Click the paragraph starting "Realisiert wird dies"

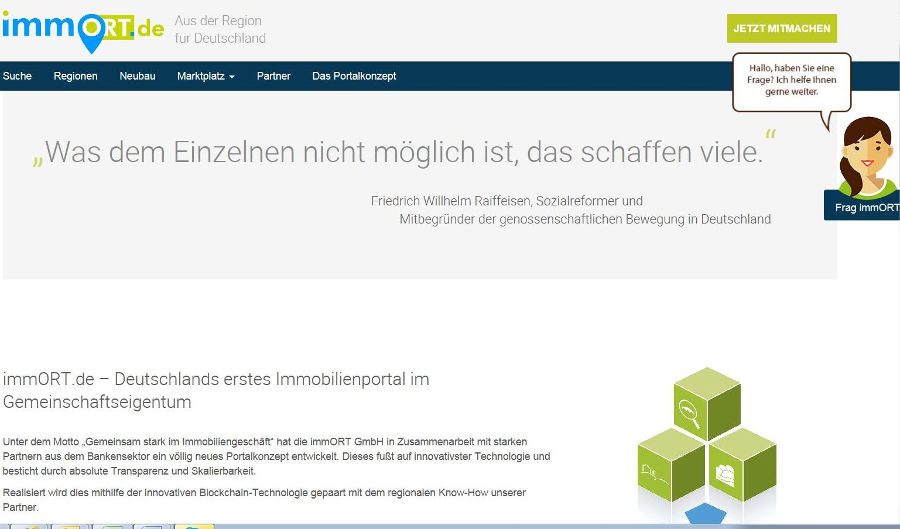264,500
